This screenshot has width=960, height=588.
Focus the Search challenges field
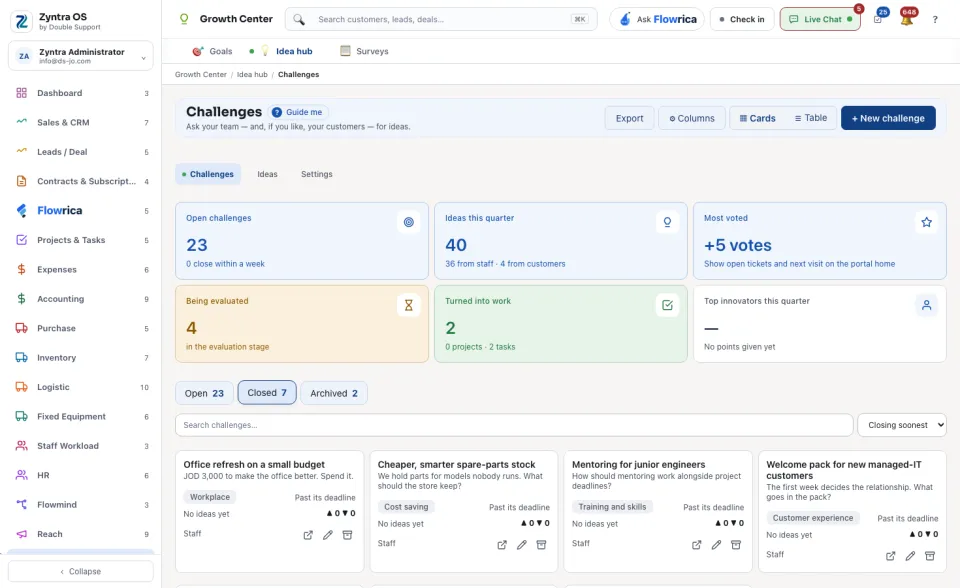514,425
